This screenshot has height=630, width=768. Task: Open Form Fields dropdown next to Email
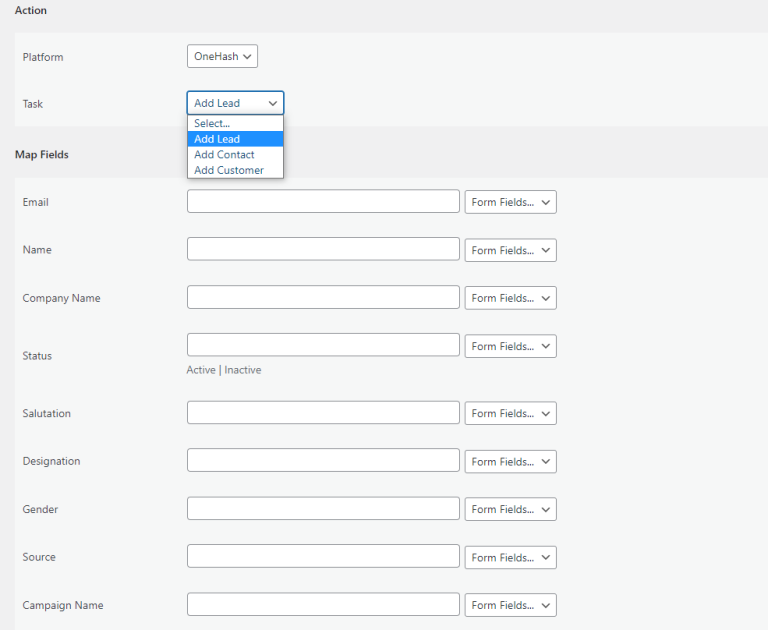pyautogui.click(x=510, y=202)
